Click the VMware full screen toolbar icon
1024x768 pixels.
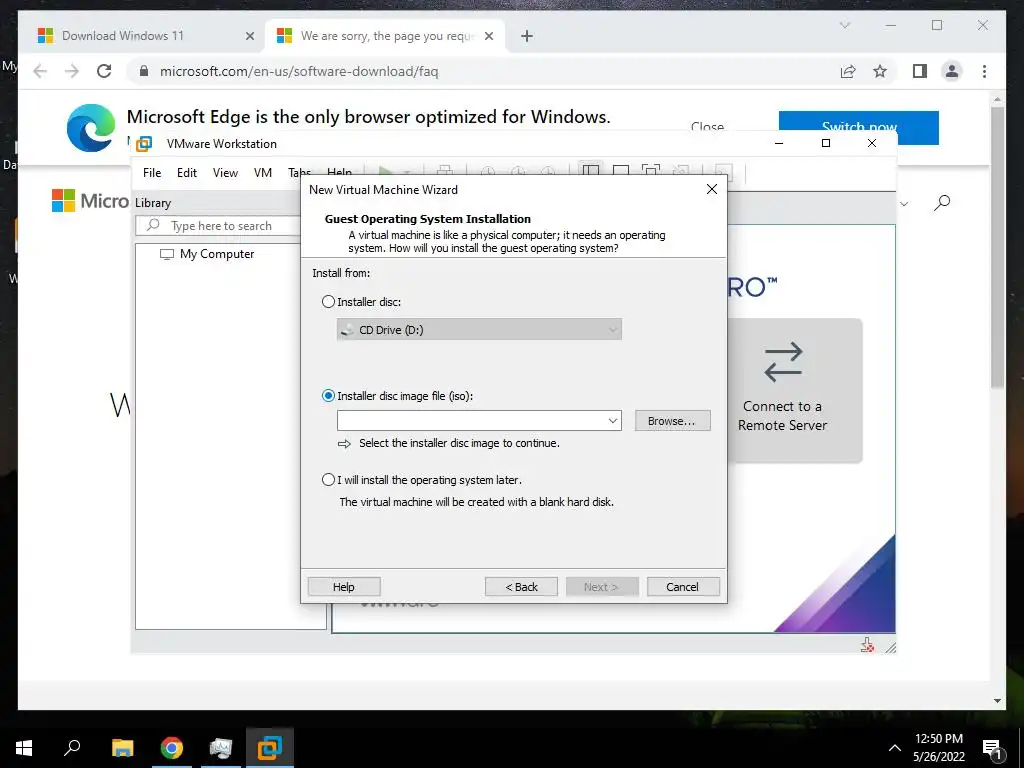(x=650, y=171)
